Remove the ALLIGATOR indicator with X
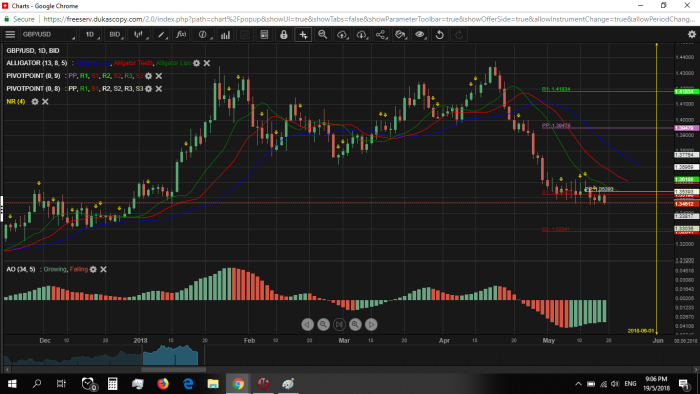Image resolution: width=700 pixels, height=394 pixels. coord(207,63)
